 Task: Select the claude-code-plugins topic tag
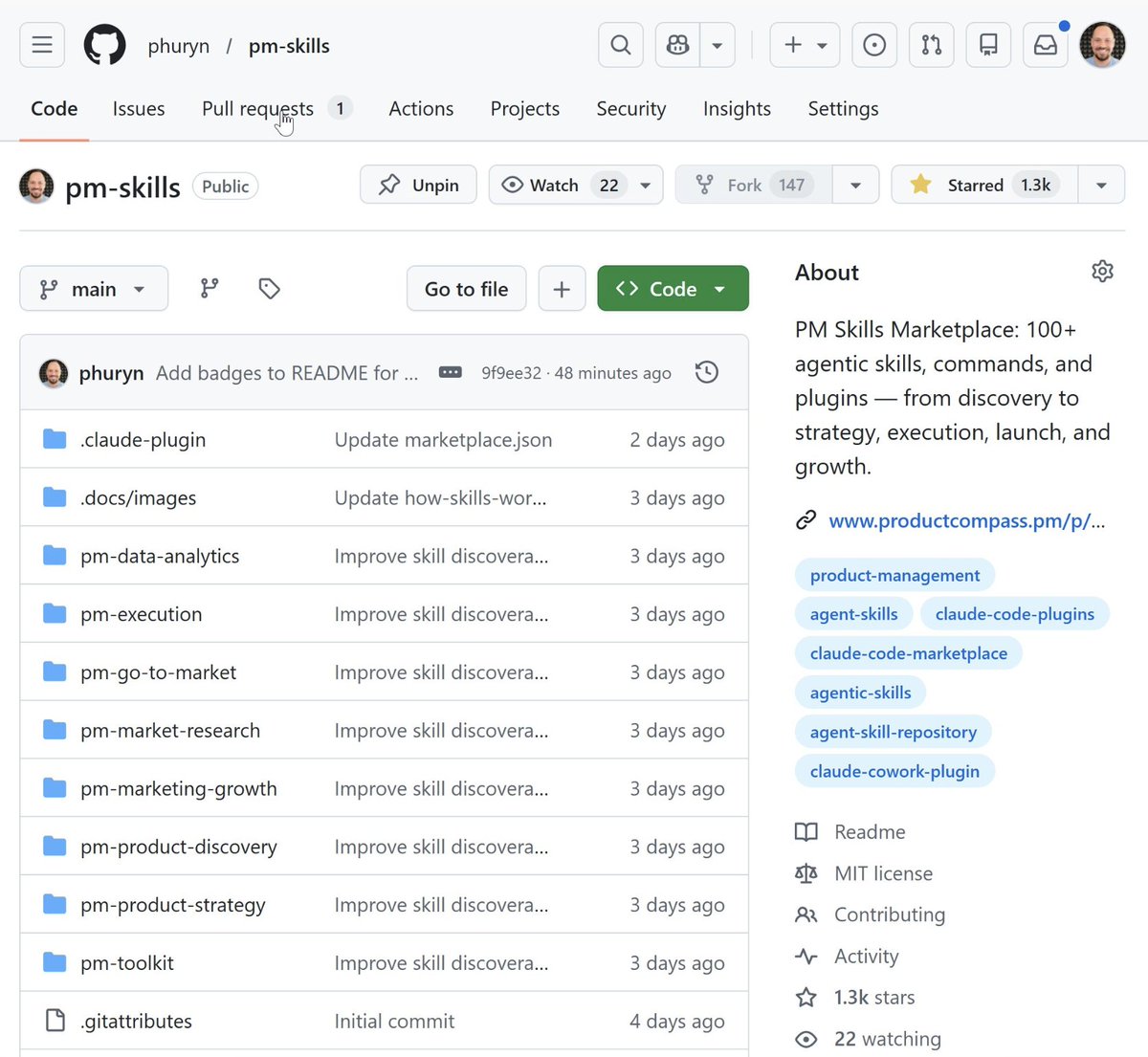pos(1015,614)
